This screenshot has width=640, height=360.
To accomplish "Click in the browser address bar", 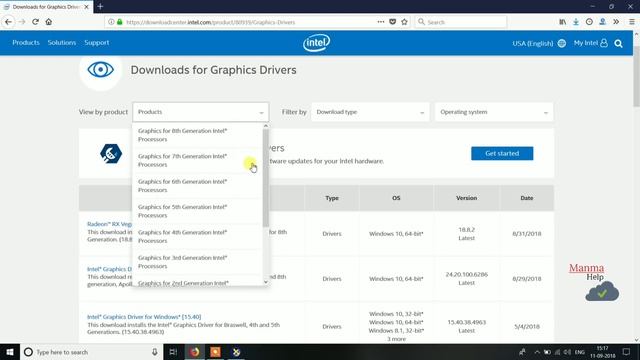I will click(249, 22).
